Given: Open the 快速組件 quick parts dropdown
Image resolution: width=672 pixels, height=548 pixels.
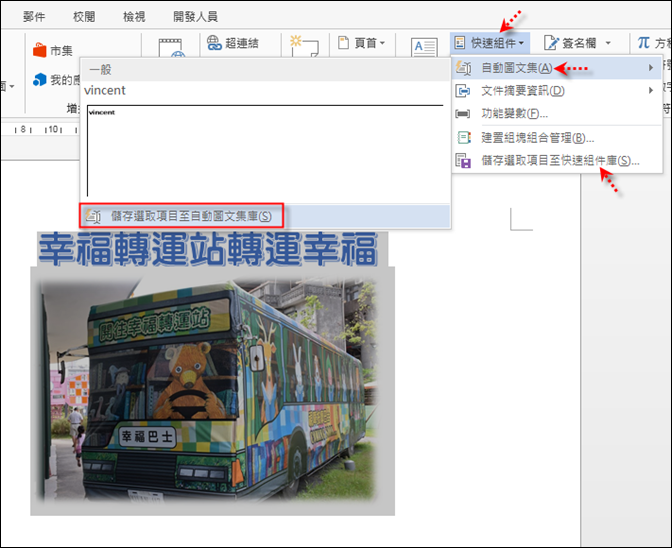Looking at the screenshot, I should [490, 43].
